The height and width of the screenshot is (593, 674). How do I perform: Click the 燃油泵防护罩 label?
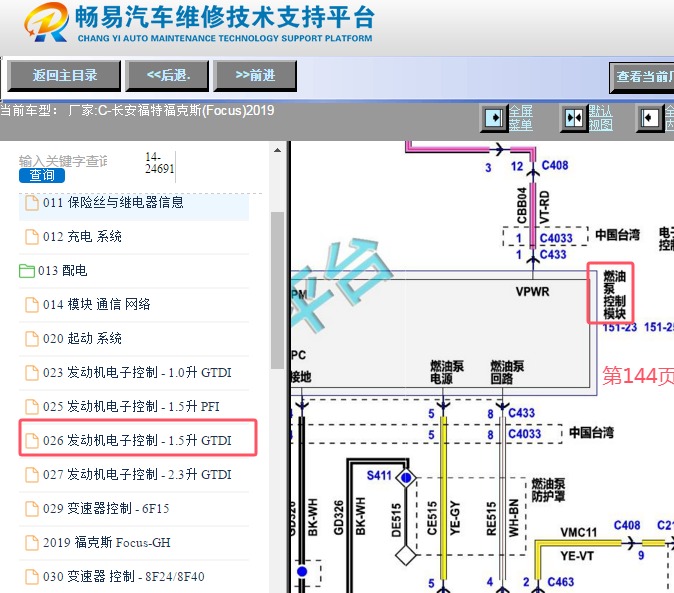tap(548, 490)
